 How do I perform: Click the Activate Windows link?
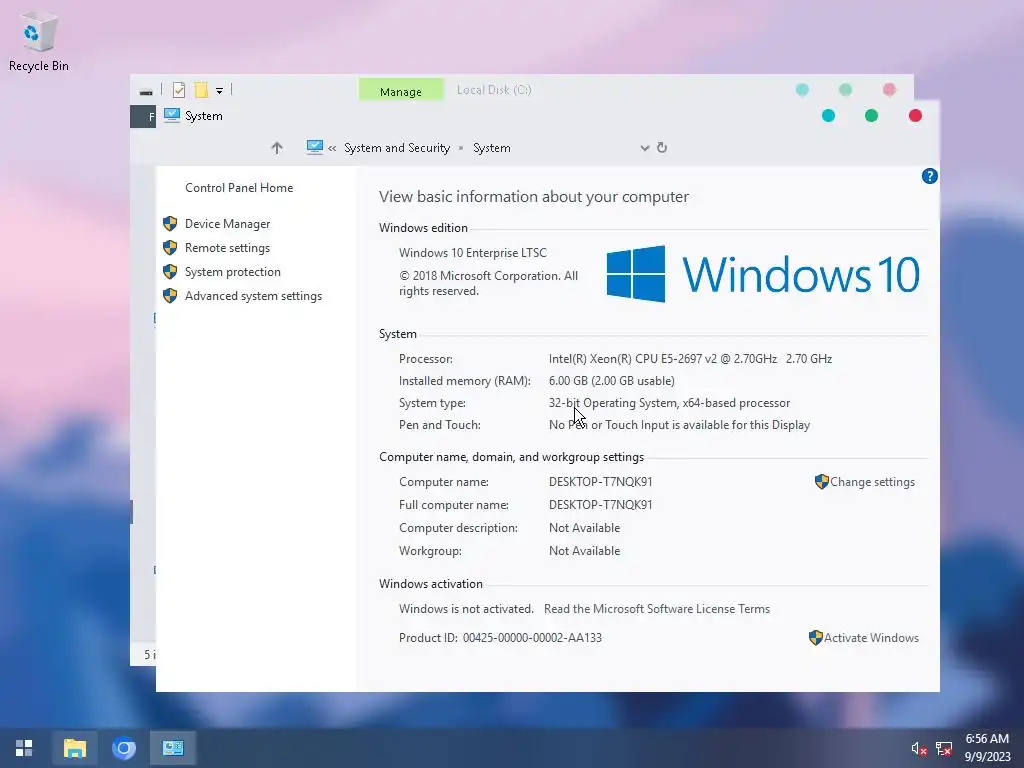pos(871,637)
